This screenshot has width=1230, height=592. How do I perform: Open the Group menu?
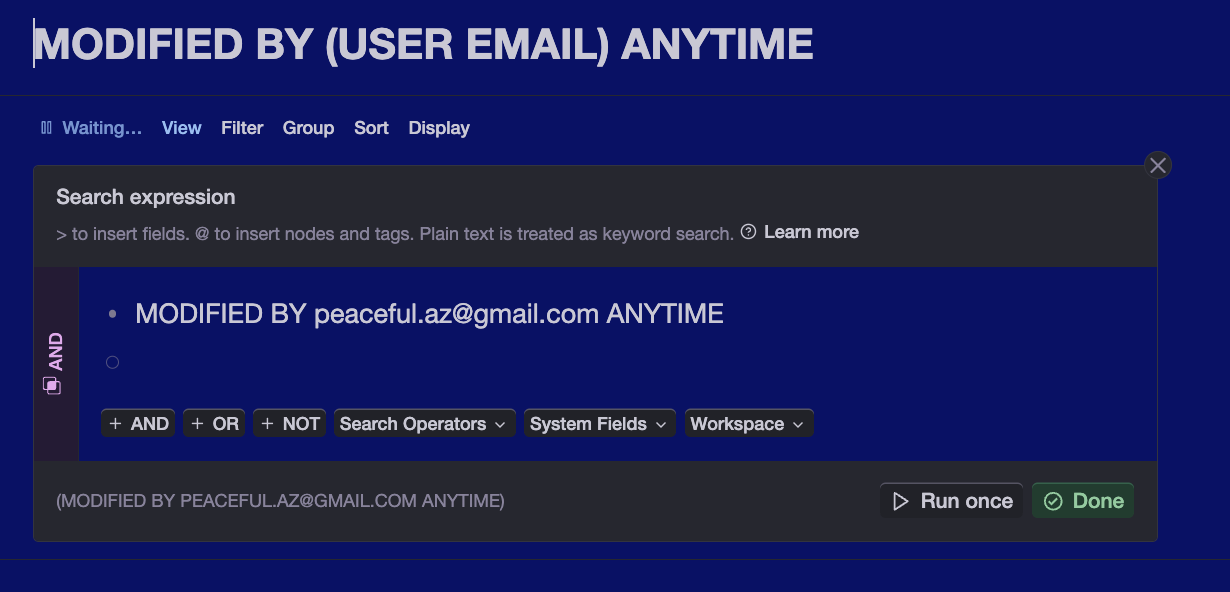tap(308, 128)
